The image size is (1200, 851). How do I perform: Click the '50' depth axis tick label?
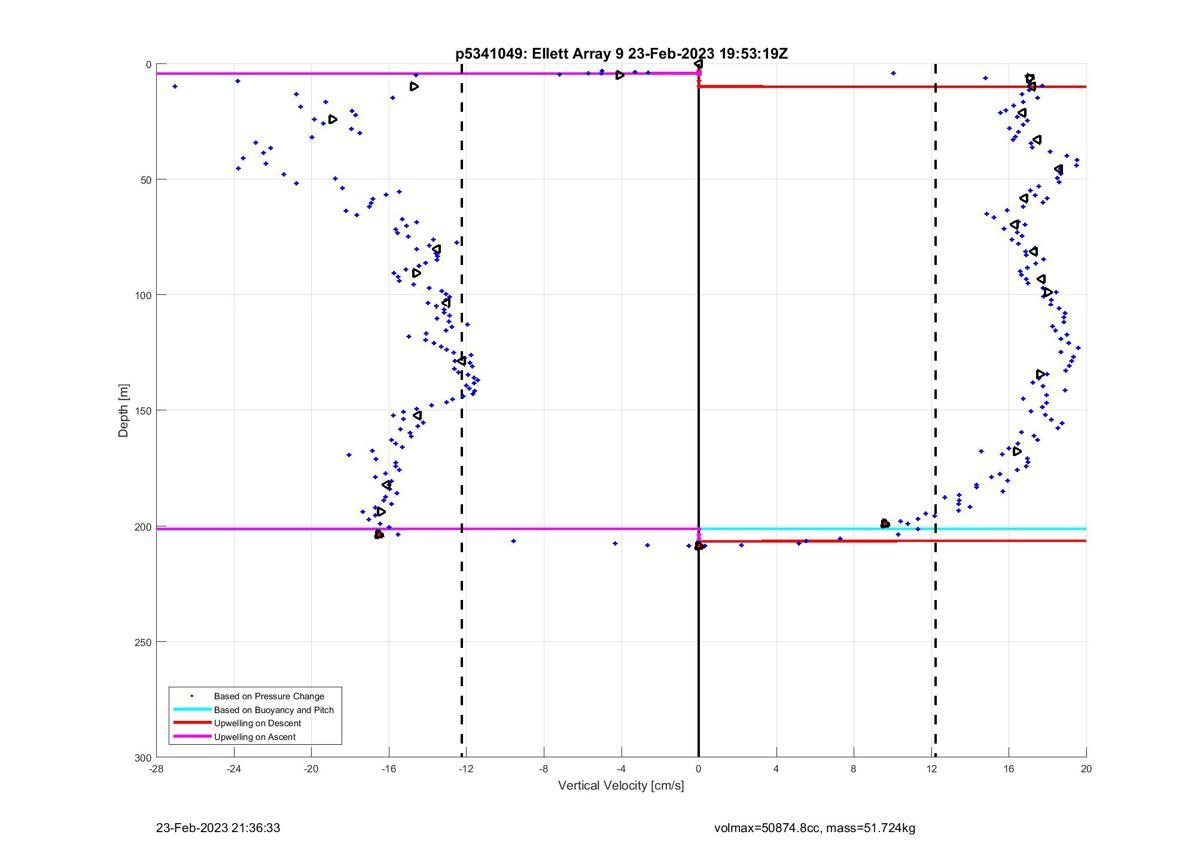(x=146, y=180)
